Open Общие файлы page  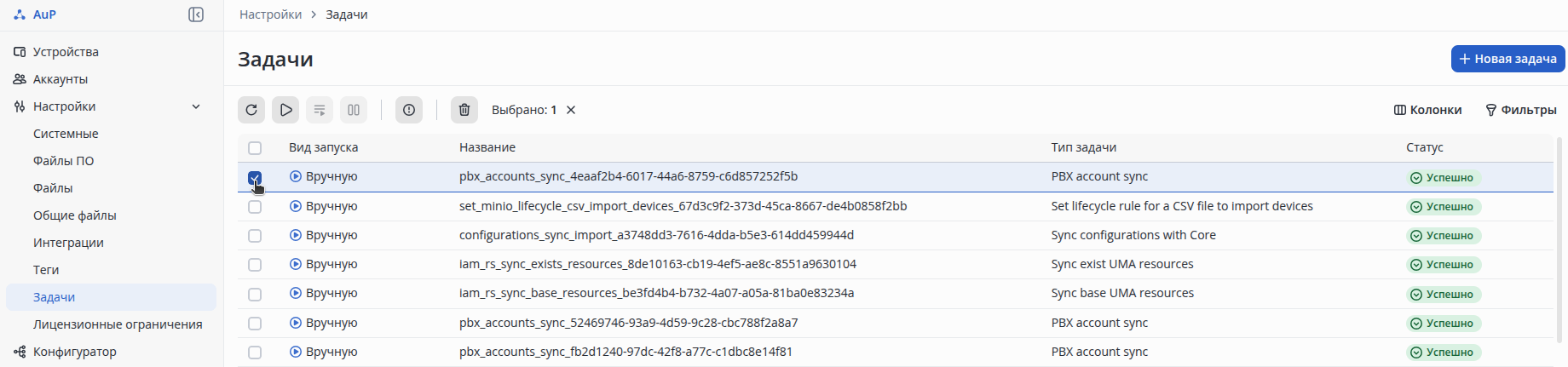point(74,215)
